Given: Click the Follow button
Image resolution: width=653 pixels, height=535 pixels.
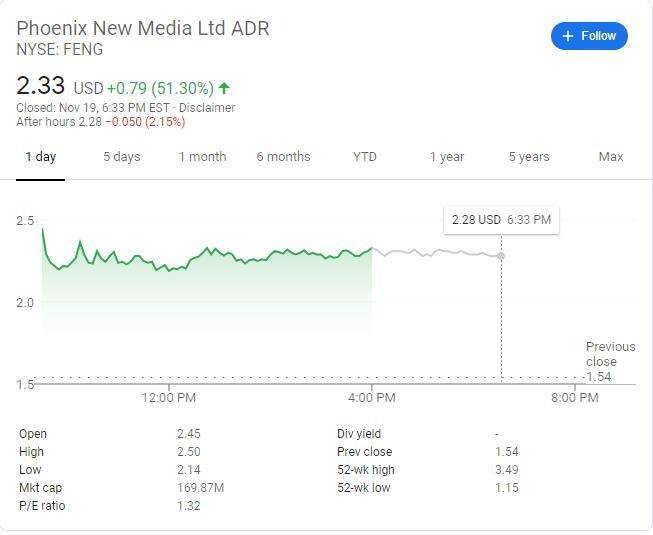Looking at the screenshot, I should (x=589, y=36).
